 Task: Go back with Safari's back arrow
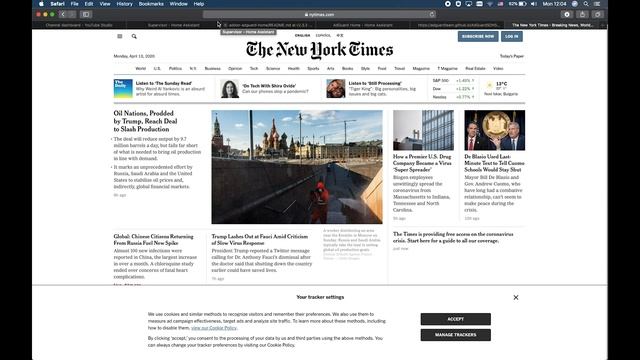62,14
